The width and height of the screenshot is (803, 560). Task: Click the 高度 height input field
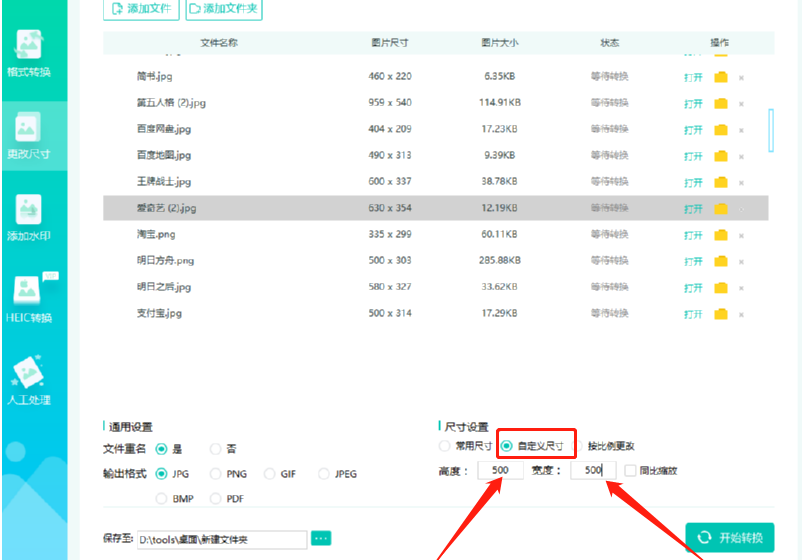[500, 470]
